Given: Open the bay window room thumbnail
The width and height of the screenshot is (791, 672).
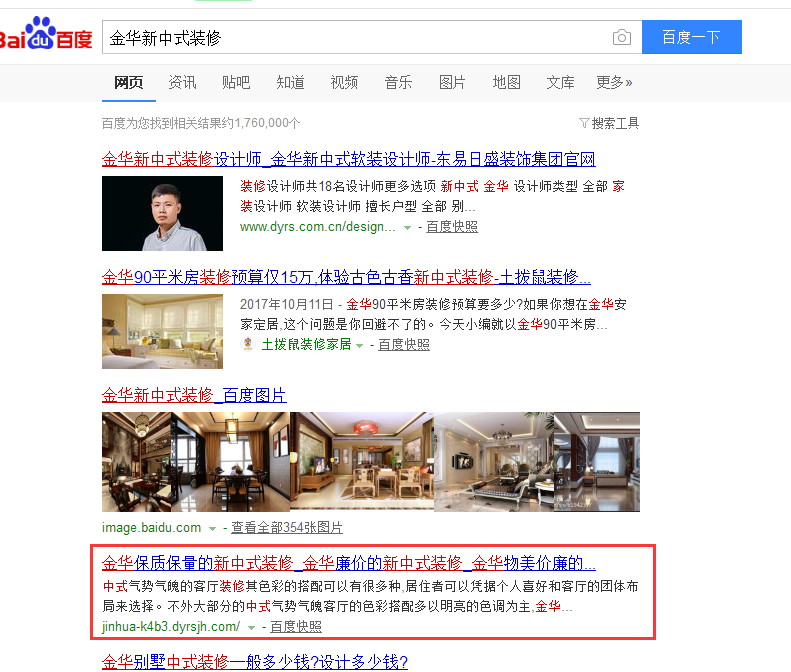Looking at the screenshot, I should click(162, 331).
